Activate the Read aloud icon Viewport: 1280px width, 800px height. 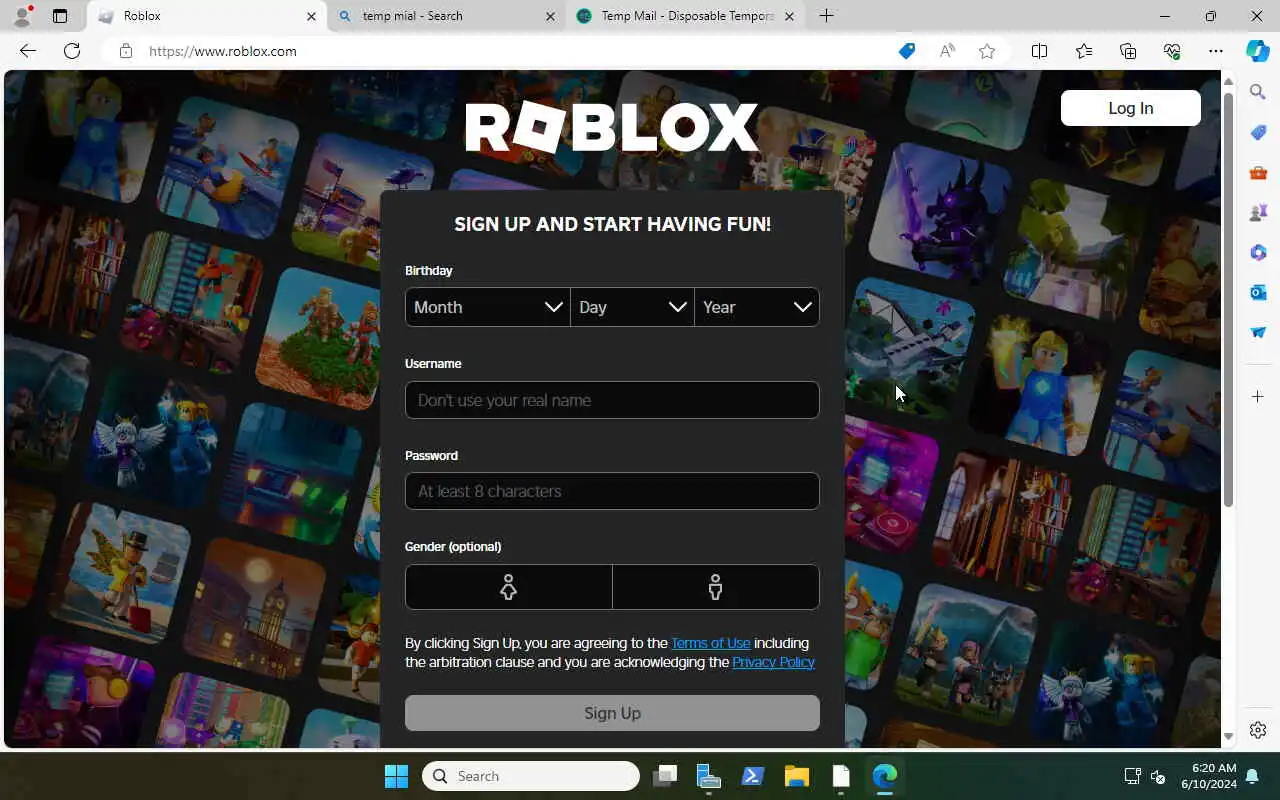point(947,51)
